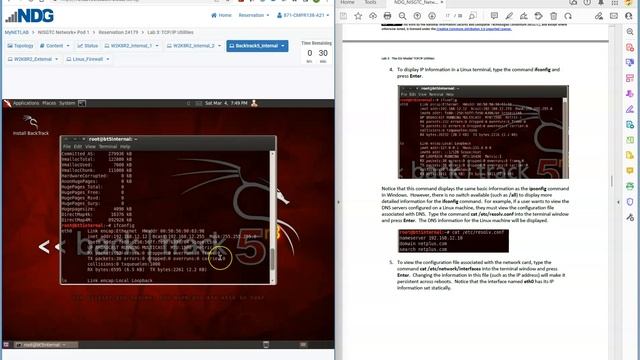Open the find text tool
Image resolution: width=640 pixels, height=360 pixels.
(472, 16)
